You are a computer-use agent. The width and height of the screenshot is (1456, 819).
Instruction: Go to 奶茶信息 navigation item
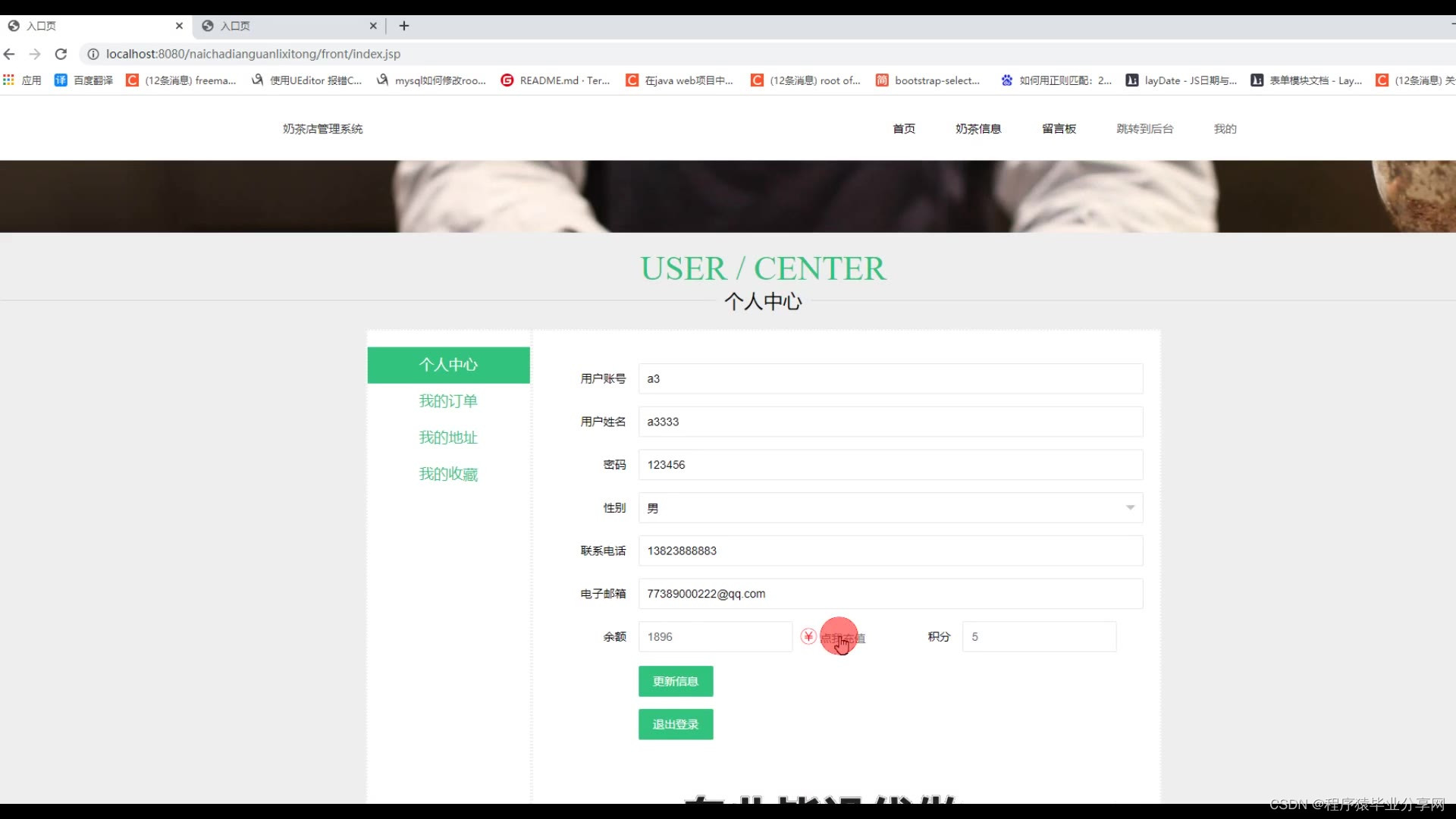point(978,128)
